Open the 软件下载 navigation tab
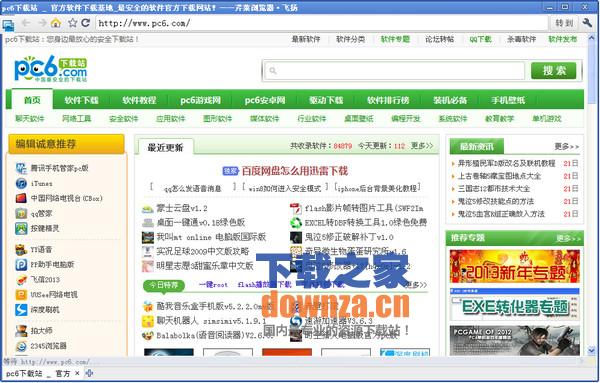The image size is (600, 383). pos(82,100)
